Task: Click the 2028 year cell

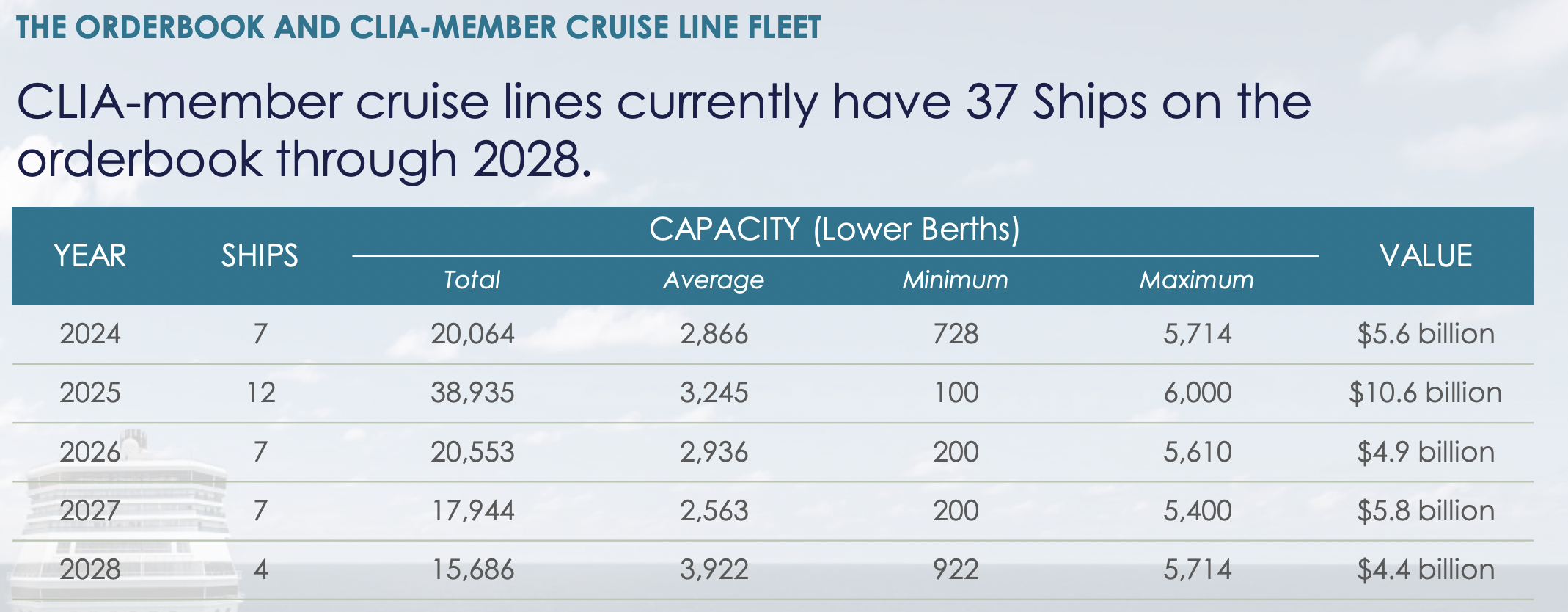Action: pos(90,570)
